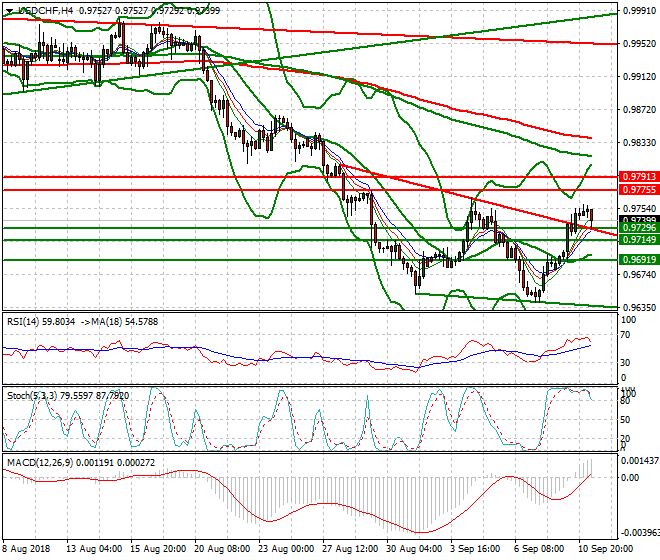Select the 0.99520 price scale value
The image size is (660, 560).
coord(639,44)
